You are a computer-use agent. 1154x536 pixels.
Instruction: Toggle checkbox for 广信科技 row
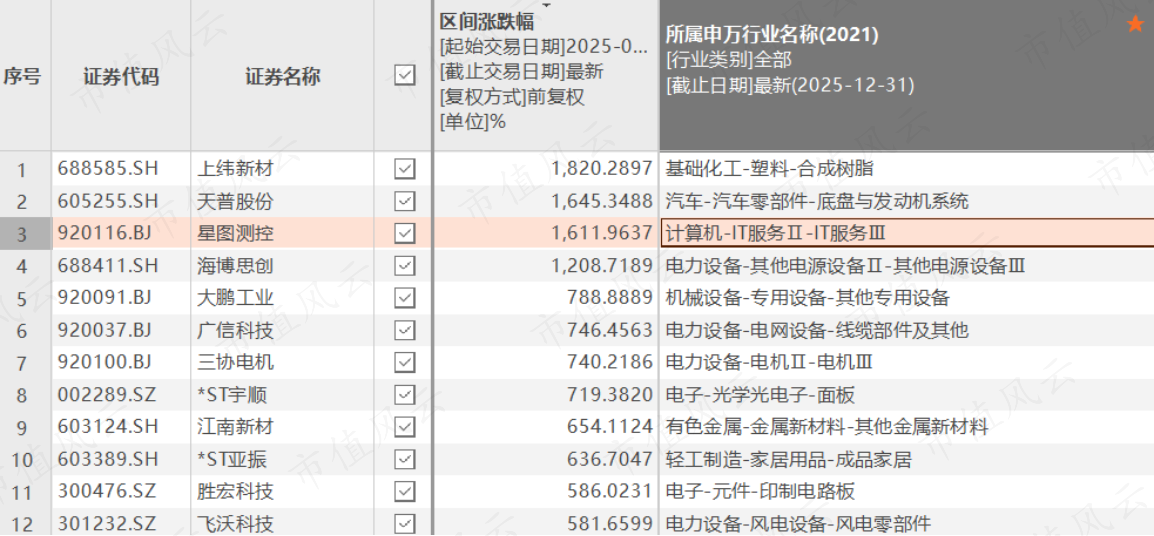pos(405,330)
